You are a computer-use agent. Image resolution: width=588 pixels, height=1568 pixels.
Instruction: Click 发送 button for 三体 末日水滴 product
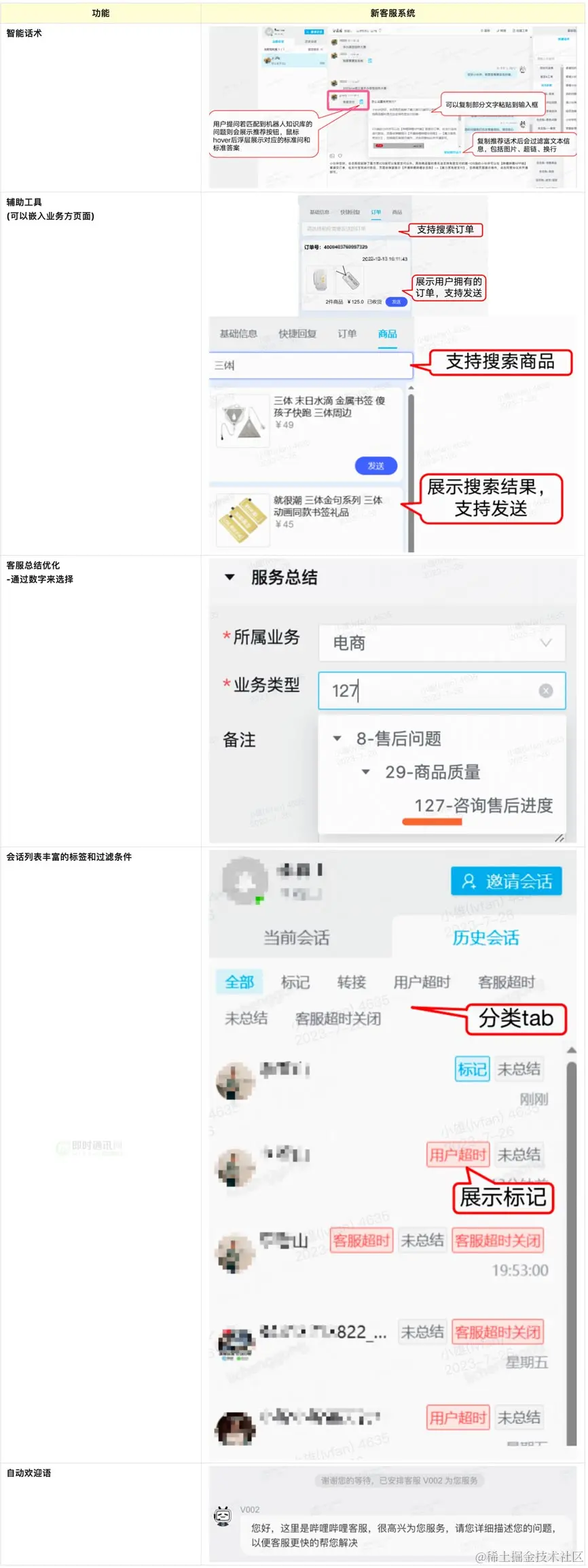pyautogui.click(x=376, y=465)
